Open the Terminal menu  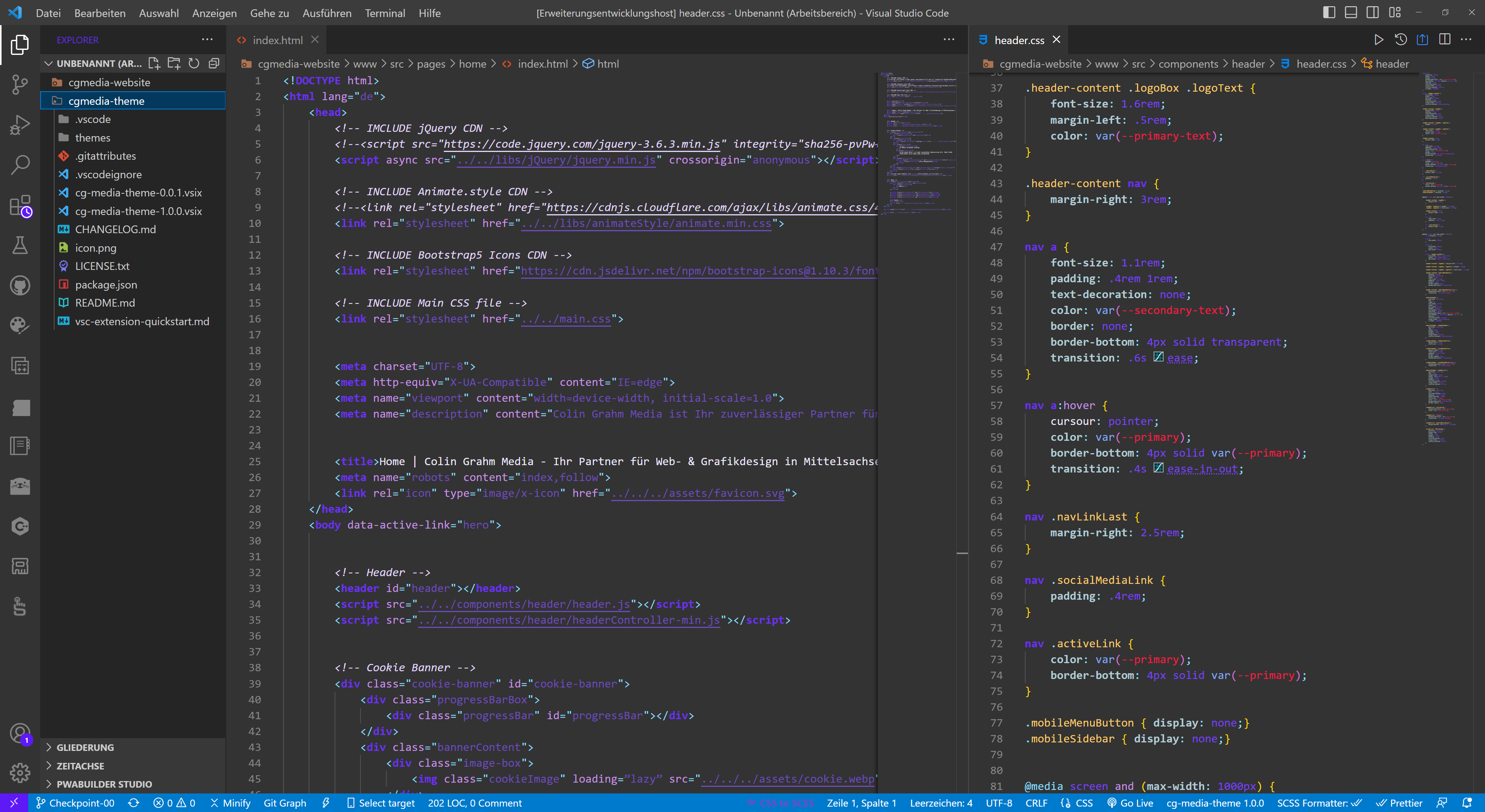[x=385, y=13]
